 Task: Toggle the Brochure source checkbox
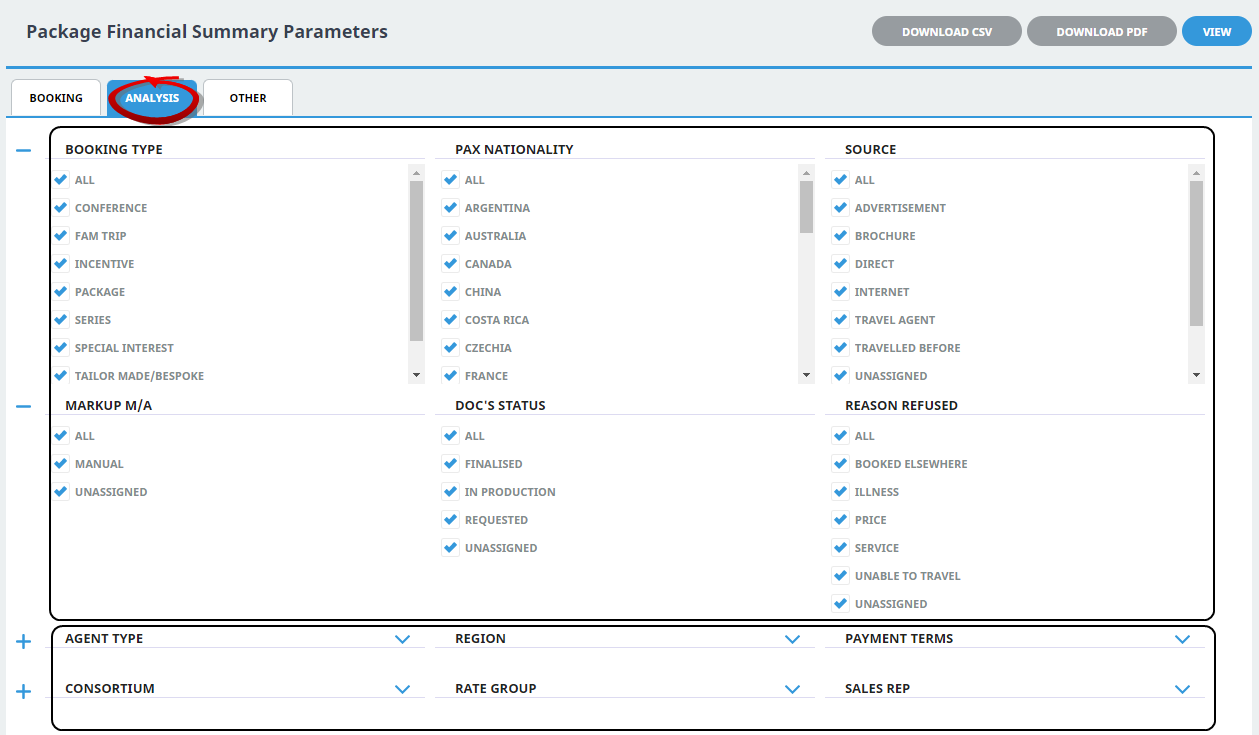point(841,236)
